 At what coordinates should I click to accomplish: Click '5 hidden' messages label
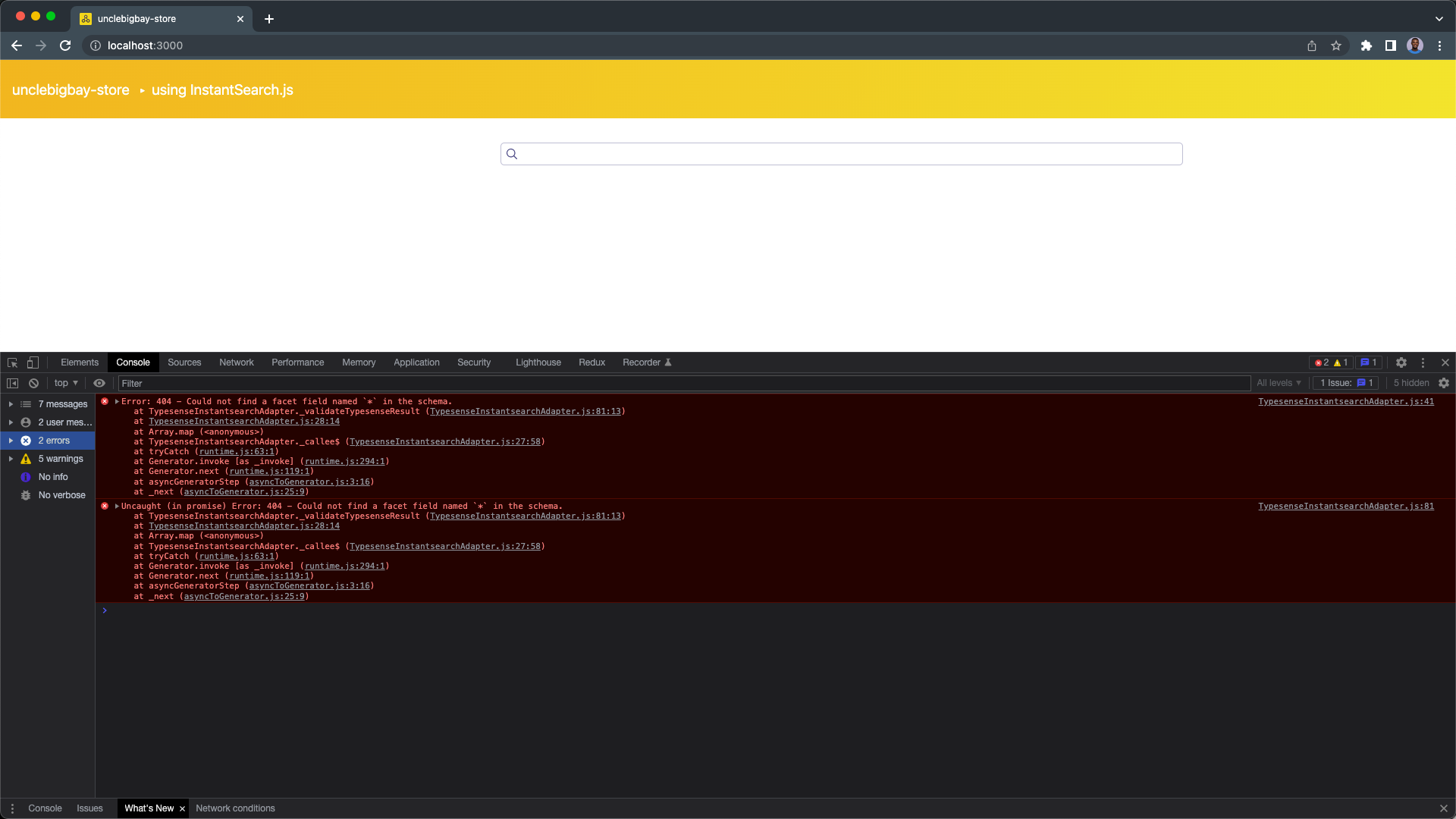[x=1411, y=383]
